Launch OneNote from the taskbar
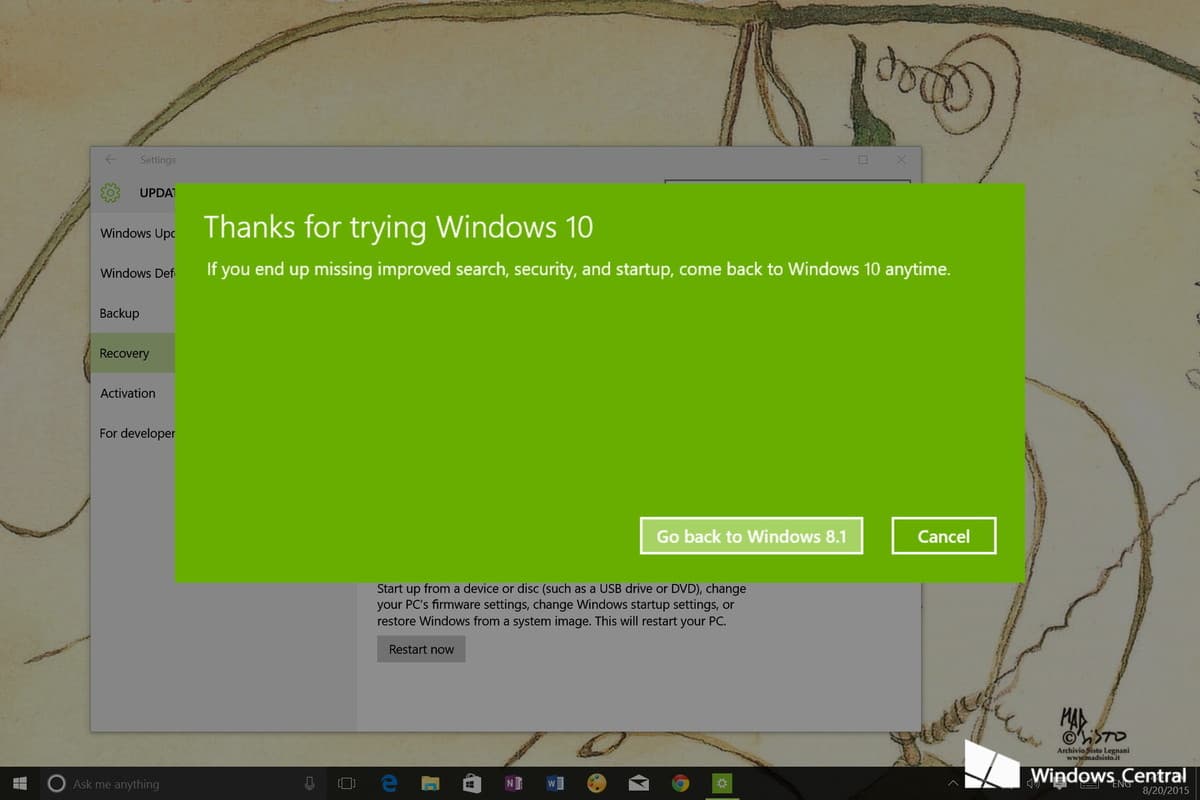1200x800 pixels. [514, 783]
